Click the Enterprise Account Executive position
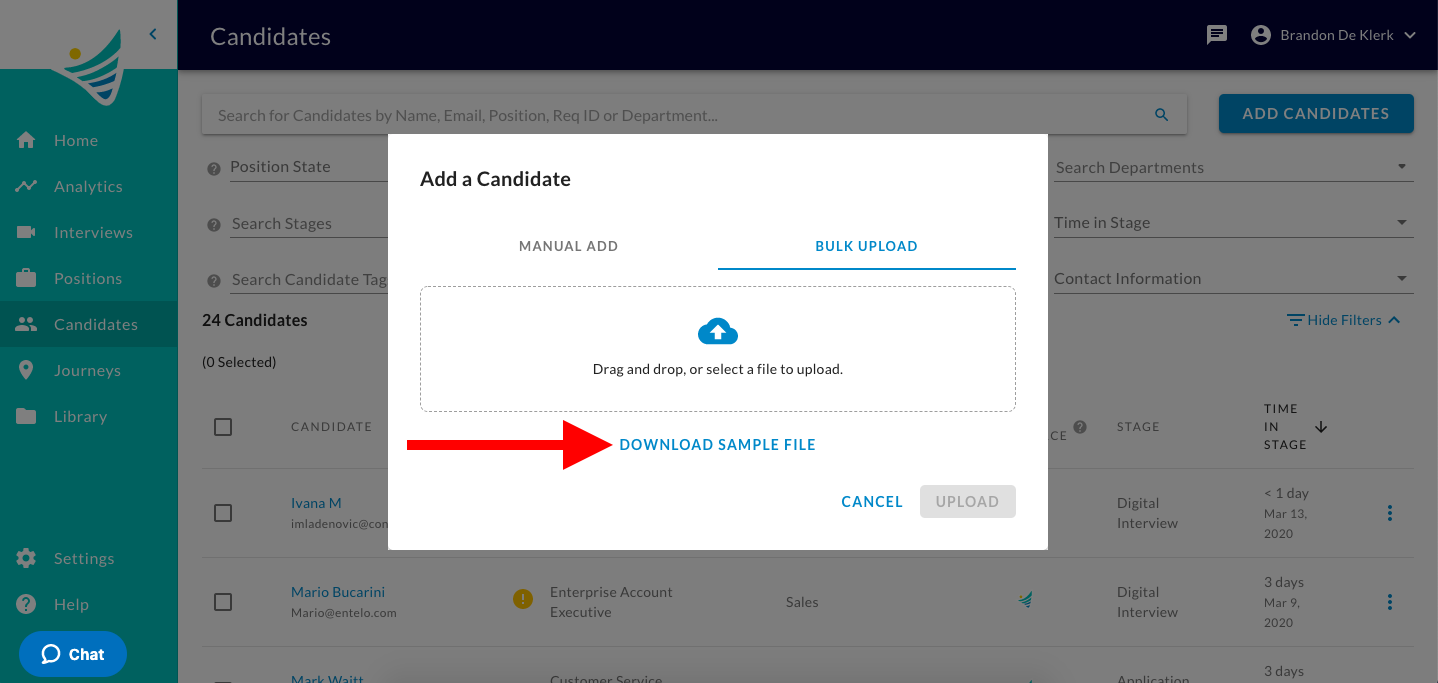This screenshot has width=1438, height=683. point(611,602)
